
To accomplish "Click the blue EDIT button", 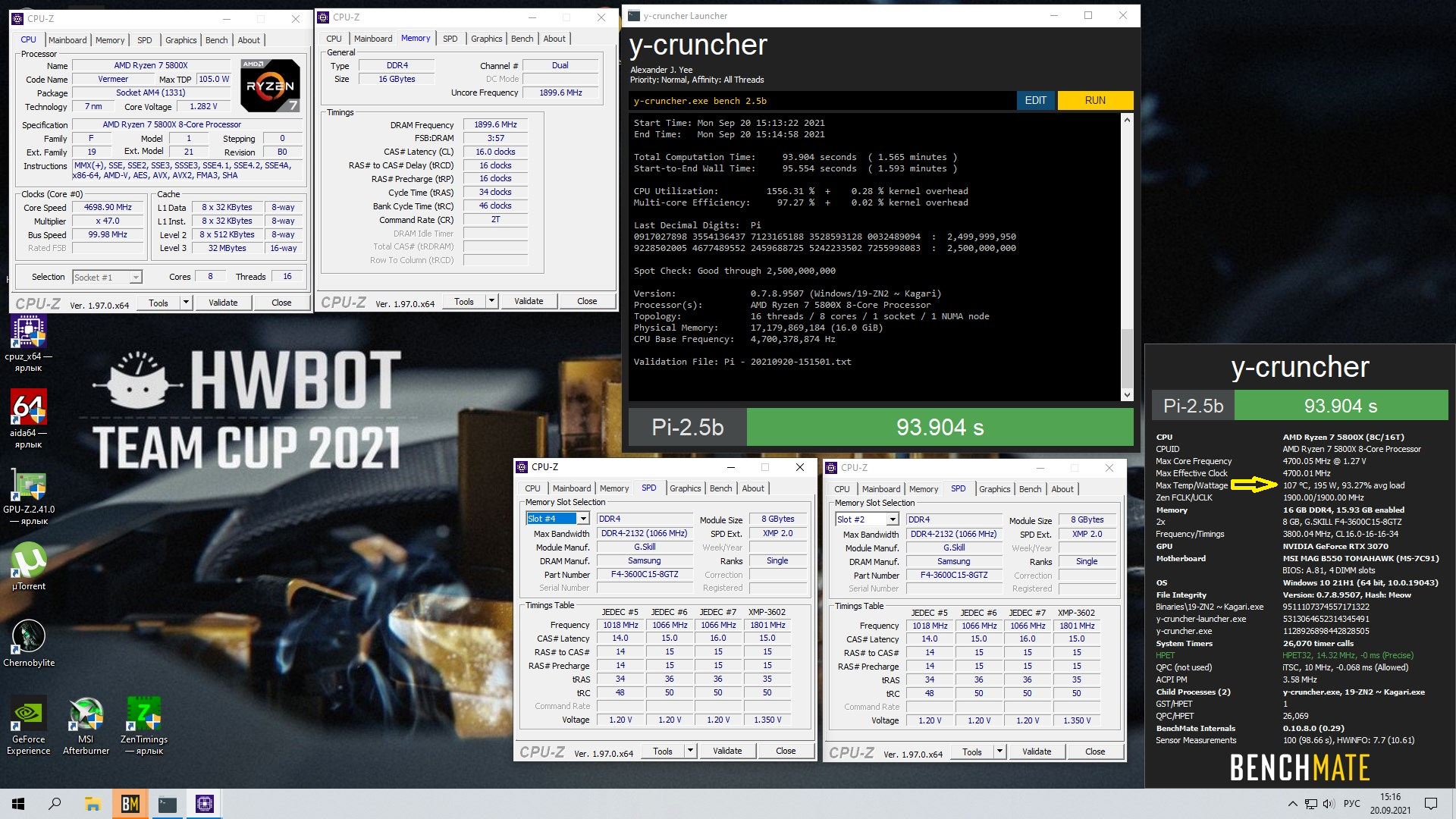I will click(1035, 100).
